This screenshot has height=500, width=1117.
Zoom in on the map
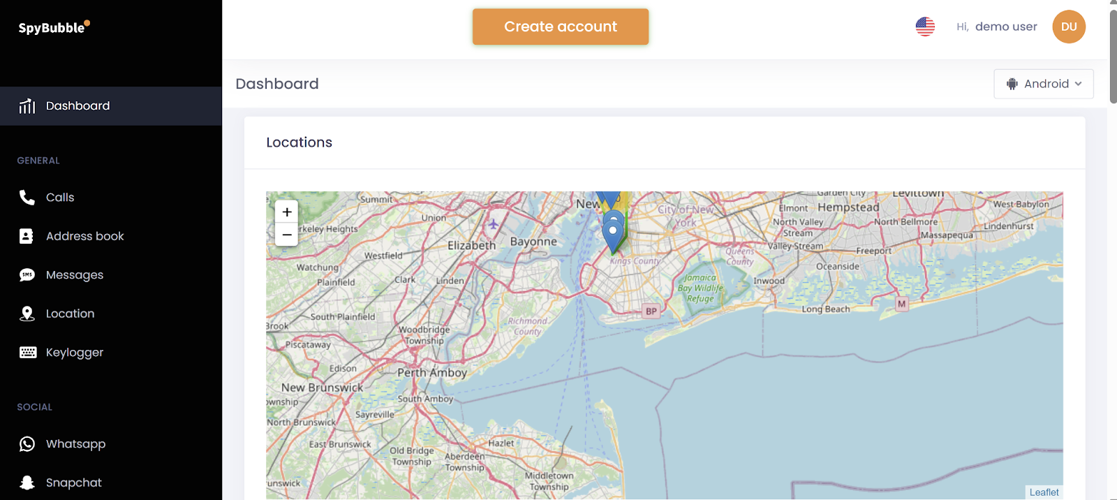pos(287,212)
